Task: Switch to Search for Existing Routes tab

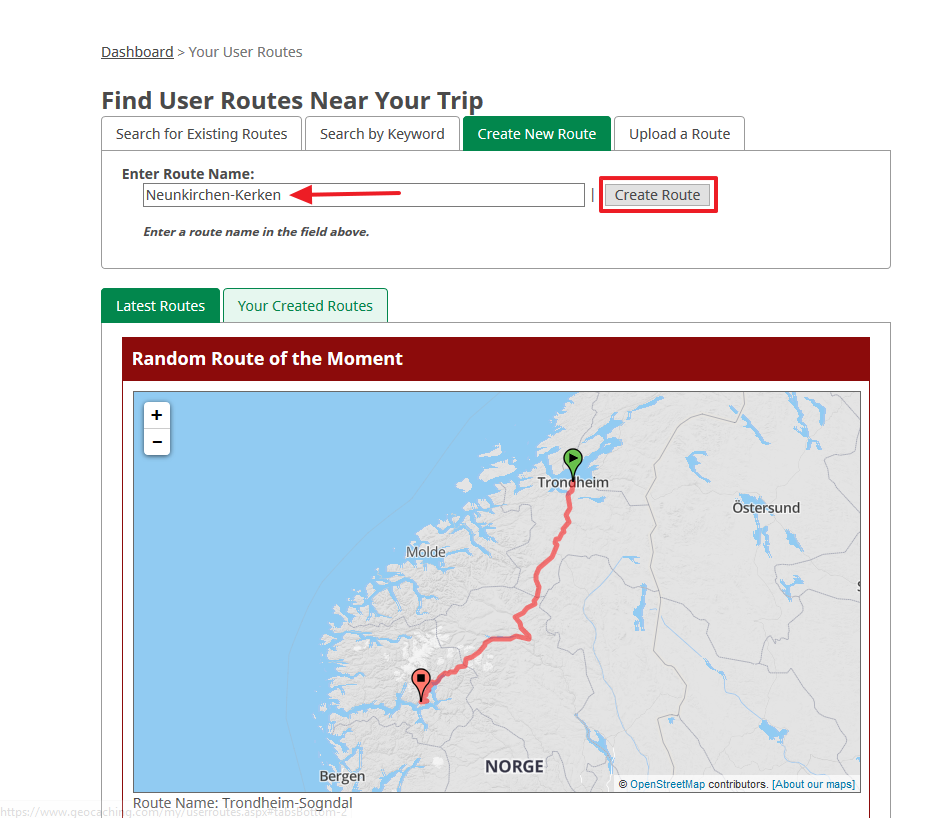Action: click(x=201, y=134)
